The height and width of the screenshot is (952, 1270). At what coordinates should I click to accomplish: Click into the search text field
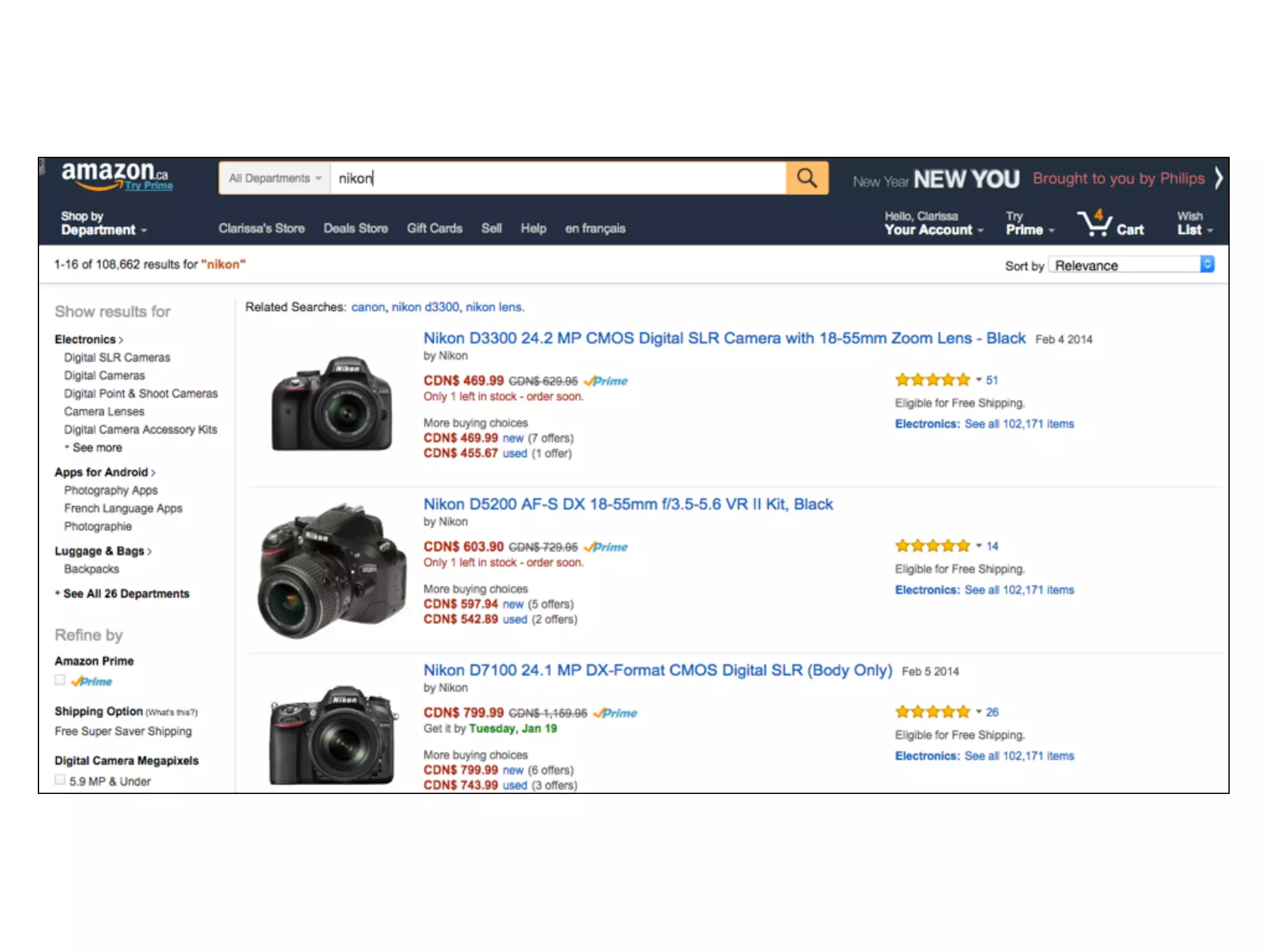pos(558,178)
